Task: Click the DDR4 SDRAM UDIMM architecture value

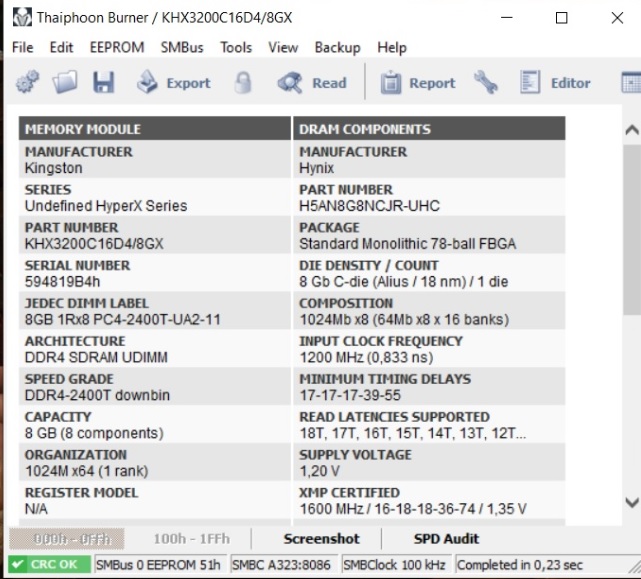Action: click(x=96, y=357)
